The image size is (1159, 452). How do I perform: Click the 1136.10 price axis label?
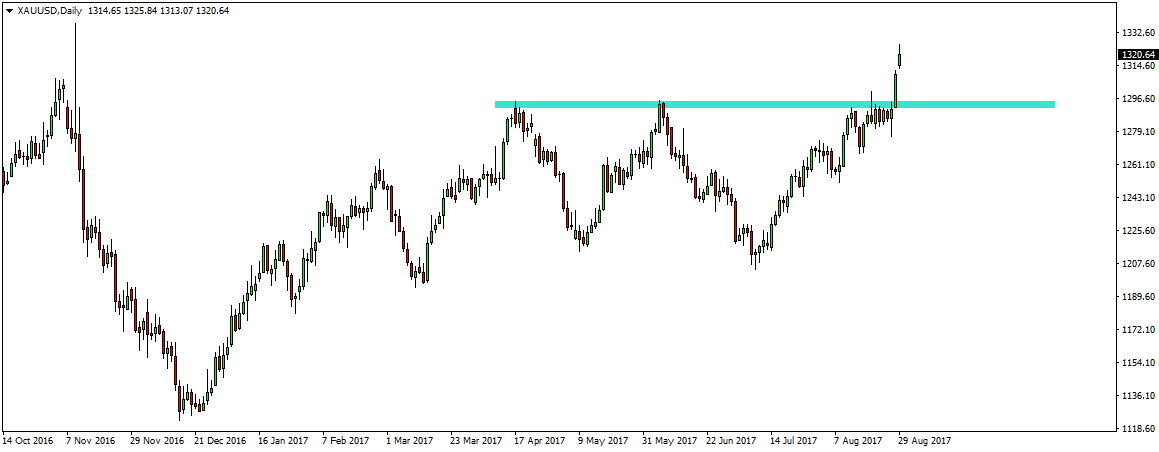[x=1138, y=396]
